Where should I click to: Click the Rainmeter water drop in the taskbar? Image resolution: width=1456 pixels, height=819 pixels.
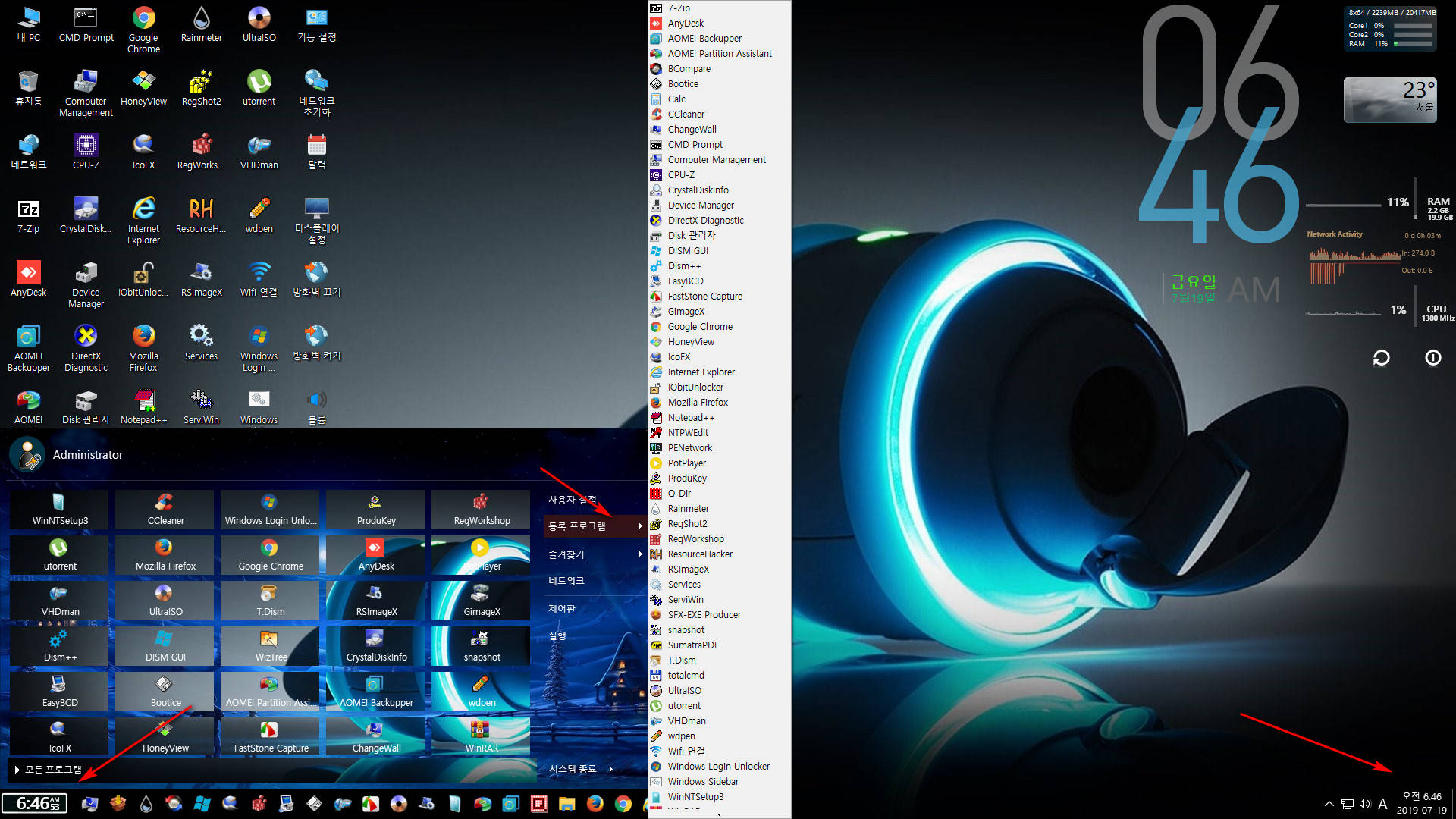146,804
